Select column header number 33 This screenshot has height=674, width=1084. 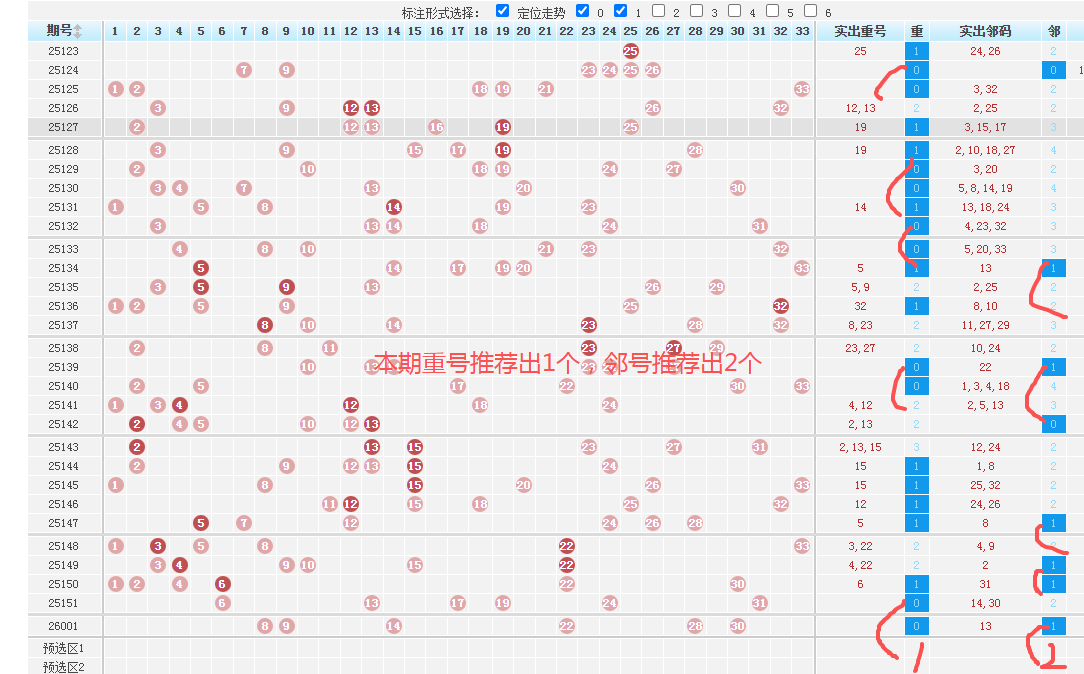(x=802, y=31)
